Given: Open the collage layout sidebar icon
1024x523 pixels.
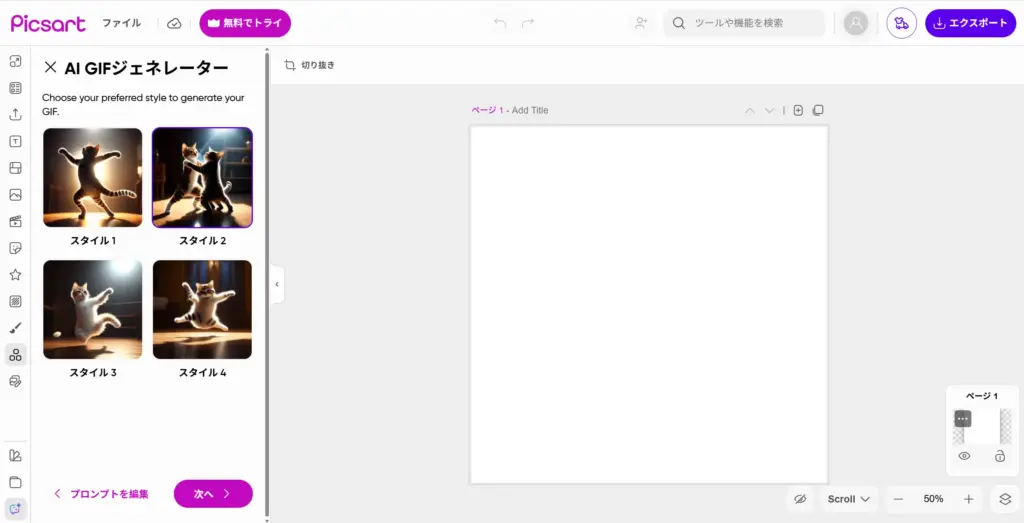Looking at the screenshot, I should coord(15,168).
